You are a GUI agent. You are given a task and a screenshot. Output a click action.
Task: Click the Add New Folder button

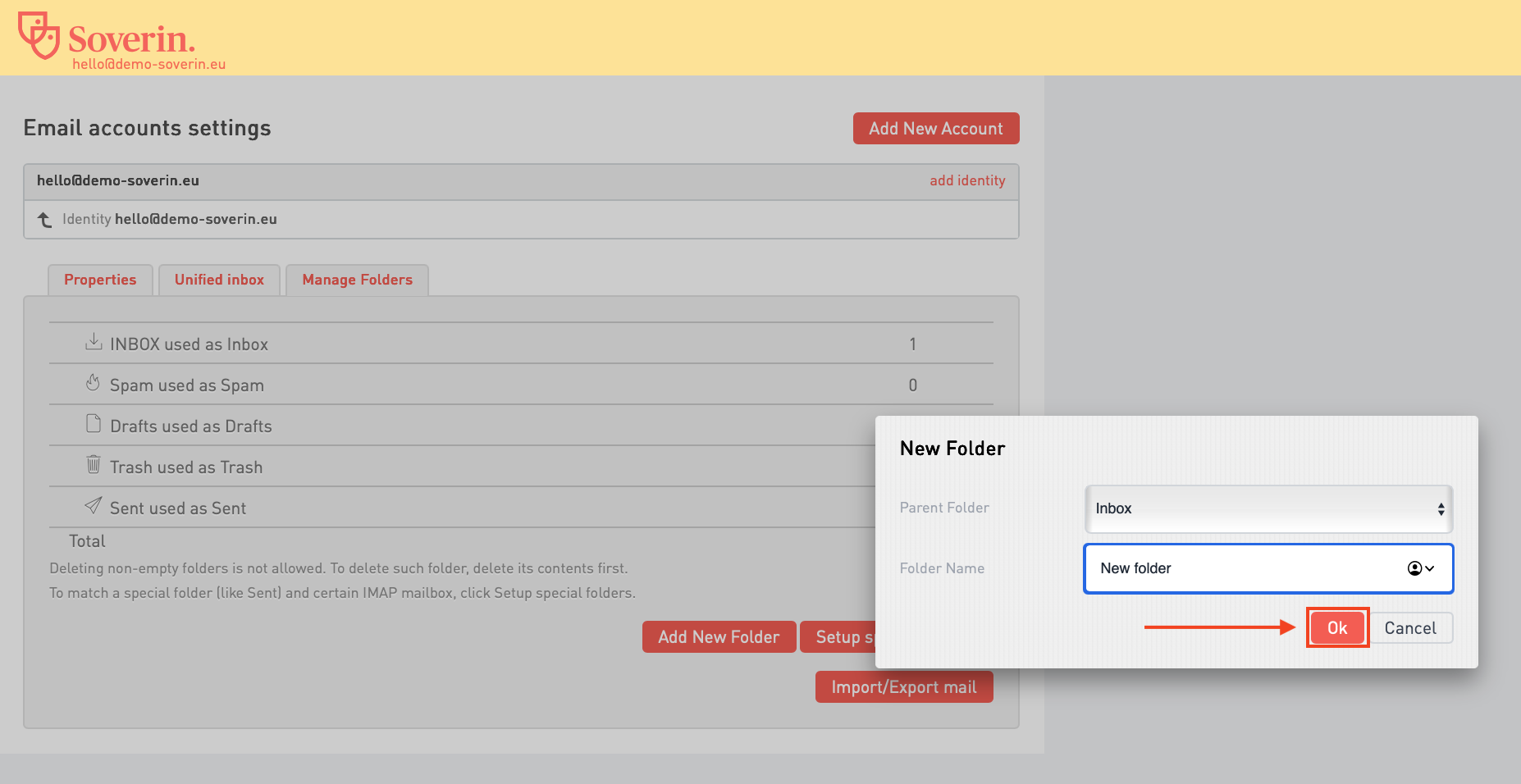coord(719,637)
